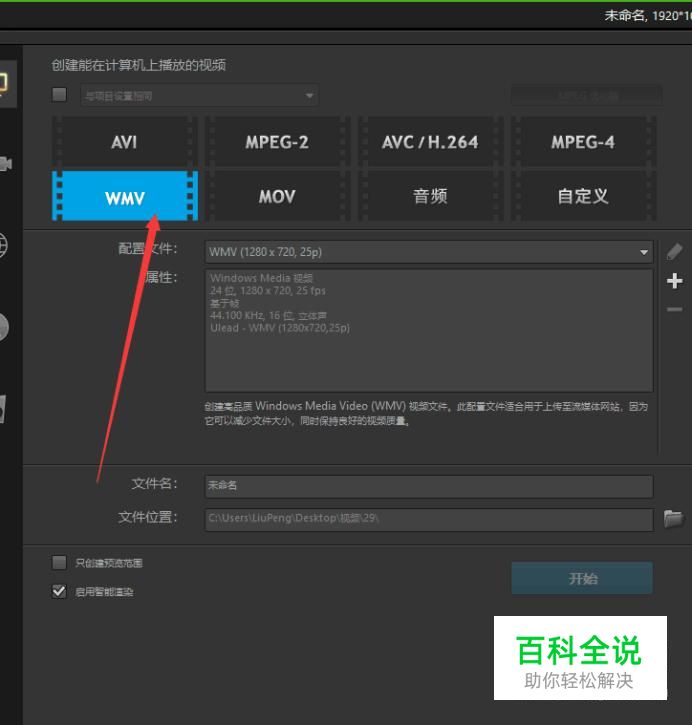This screenshot has height=725, width=692.
Task: Edit profile with the pencil icon
Action: [674, 252]
